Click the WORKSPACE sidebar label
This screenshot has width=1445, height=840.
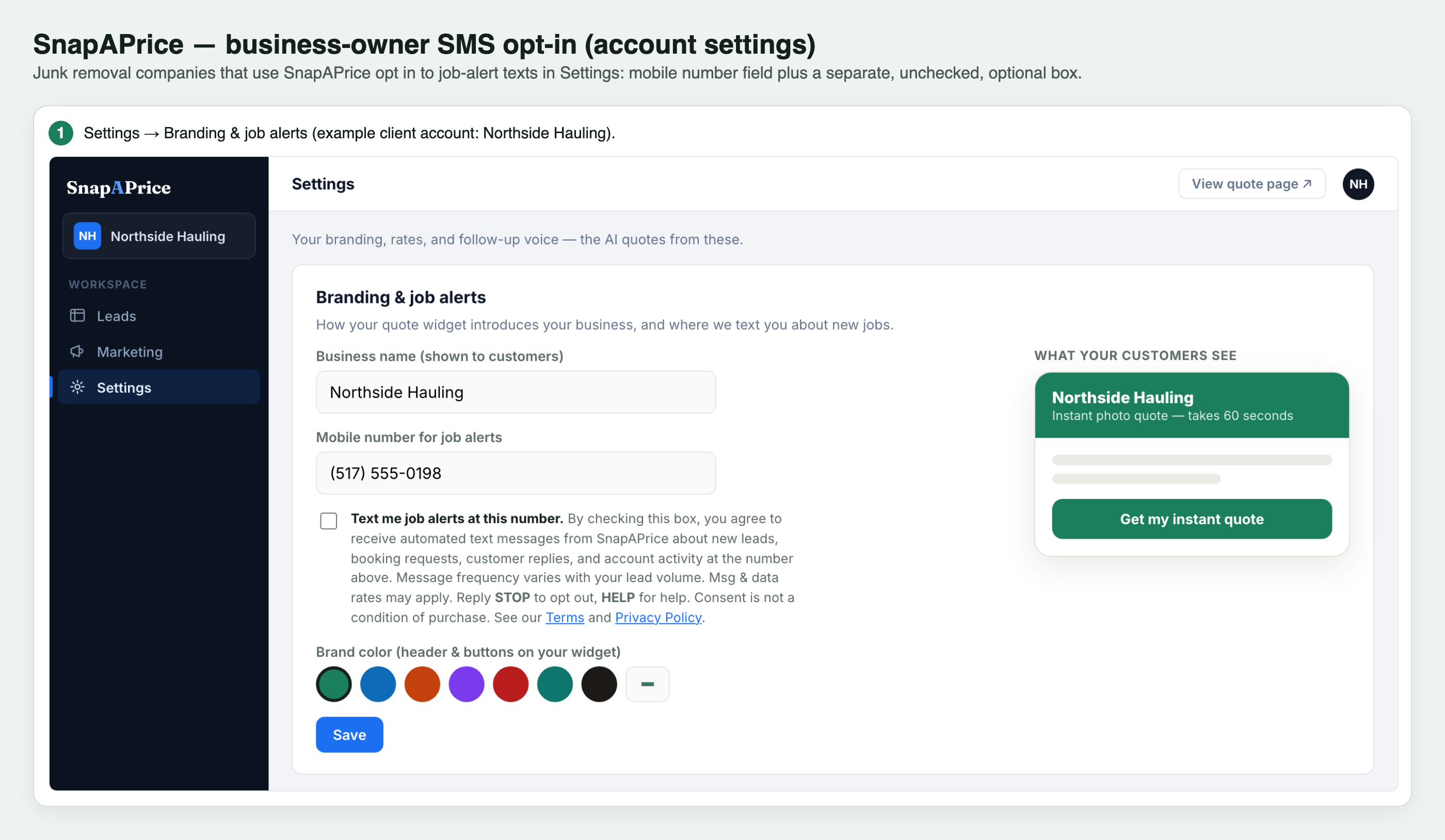pos(108,284)
